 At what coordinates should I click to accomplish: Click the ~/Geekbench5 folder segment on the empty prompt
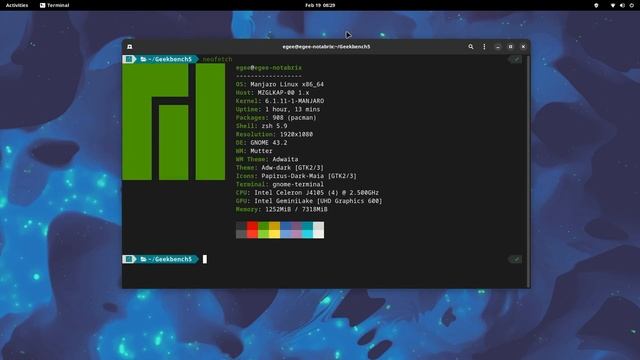coord(166,259)
